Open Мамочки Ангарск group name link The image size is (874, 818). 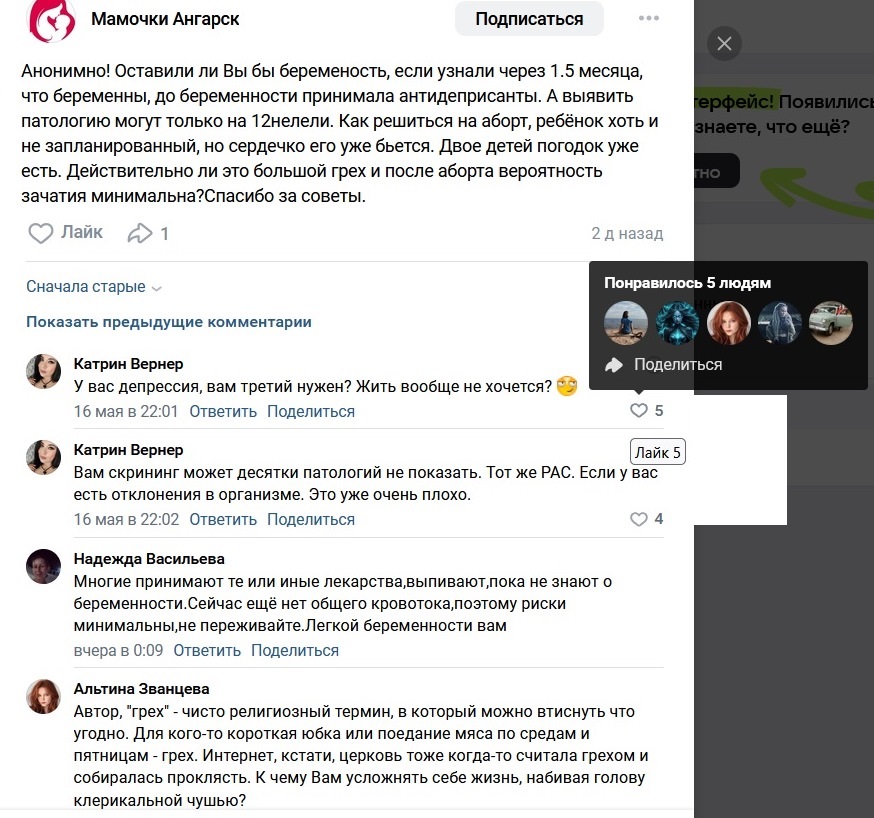[x=165, y=19]
